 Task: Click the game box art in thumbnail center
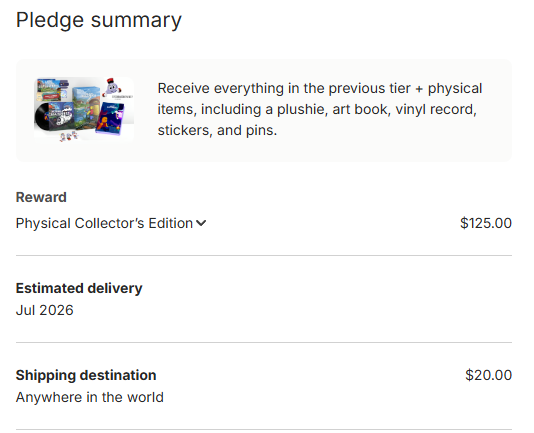[85, 106]
